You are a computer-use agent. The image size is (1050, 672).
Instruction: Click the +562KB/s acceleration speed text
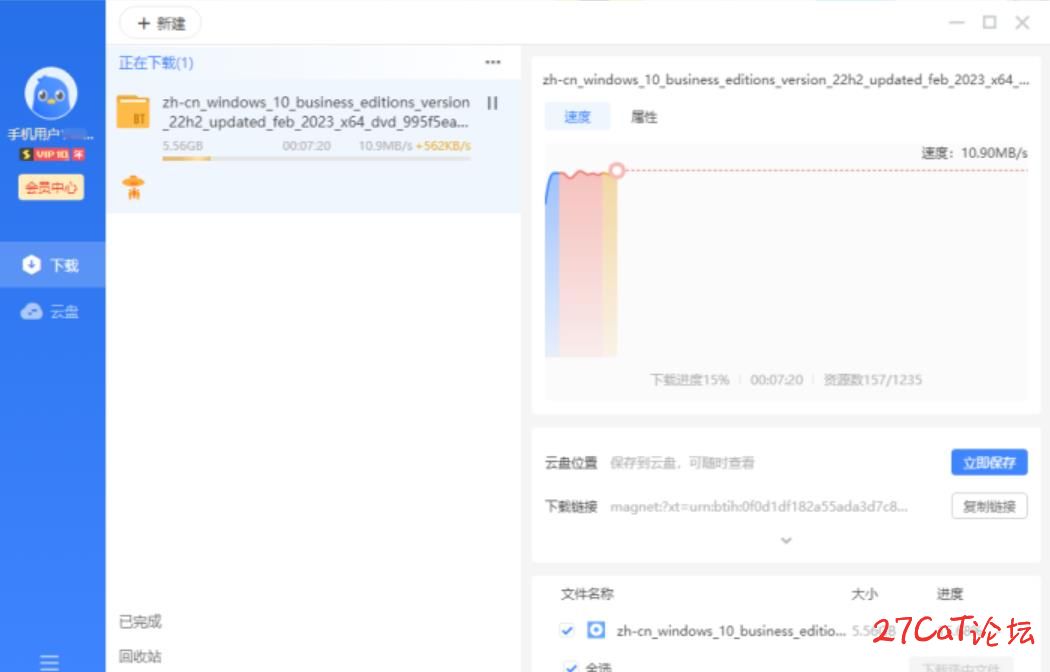pyautogui.click(x=443, y=146)
